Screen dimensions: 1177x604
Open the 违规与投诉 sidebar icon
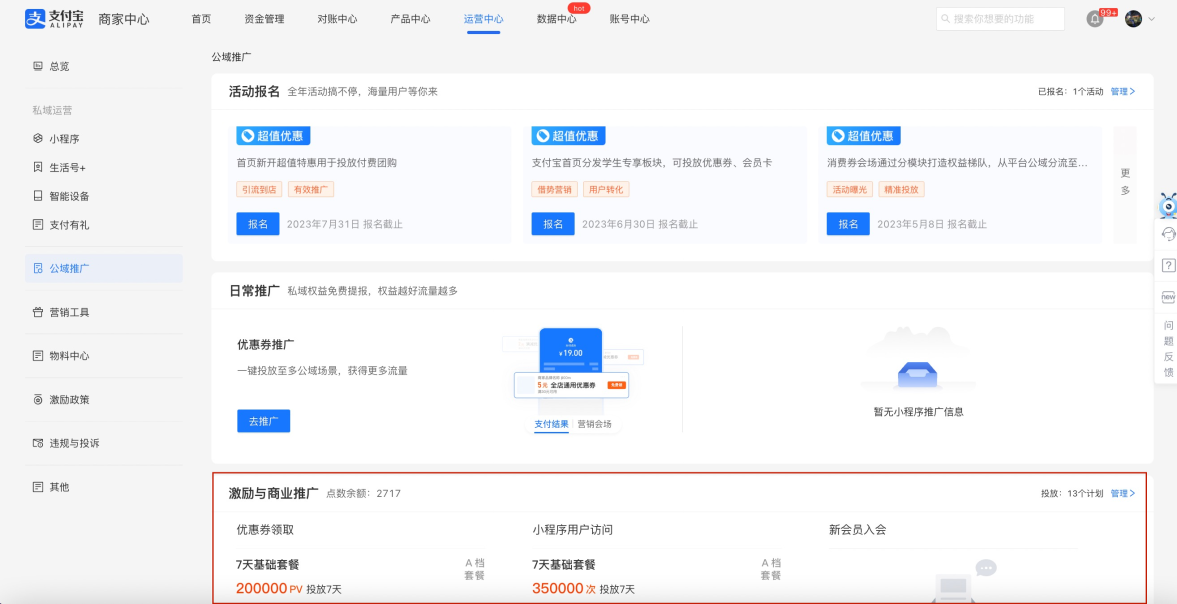pyautogui.click(x=38, y=443)
